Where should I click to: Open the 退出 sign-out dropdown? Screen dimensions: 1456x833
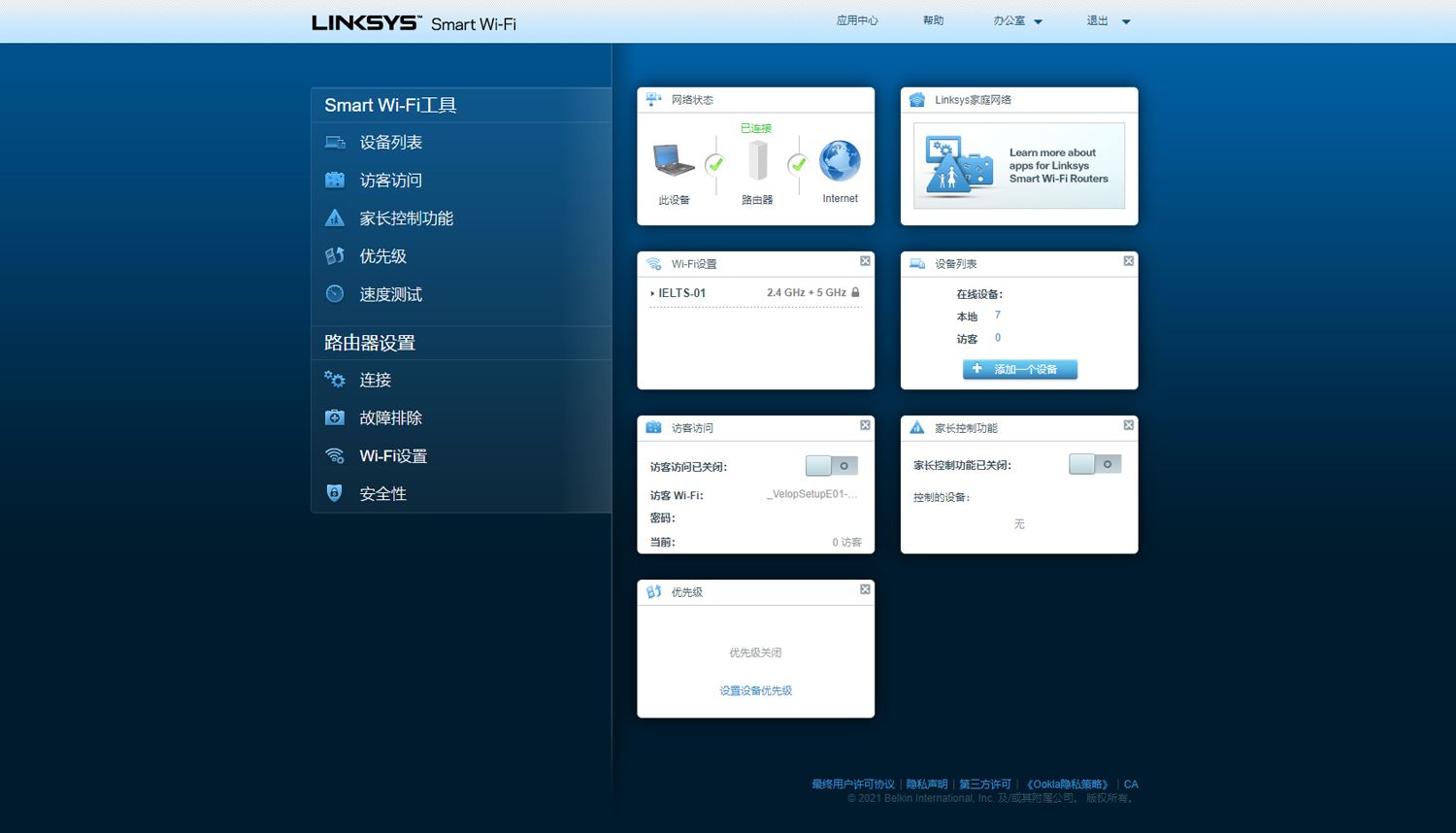(1109, 20)
